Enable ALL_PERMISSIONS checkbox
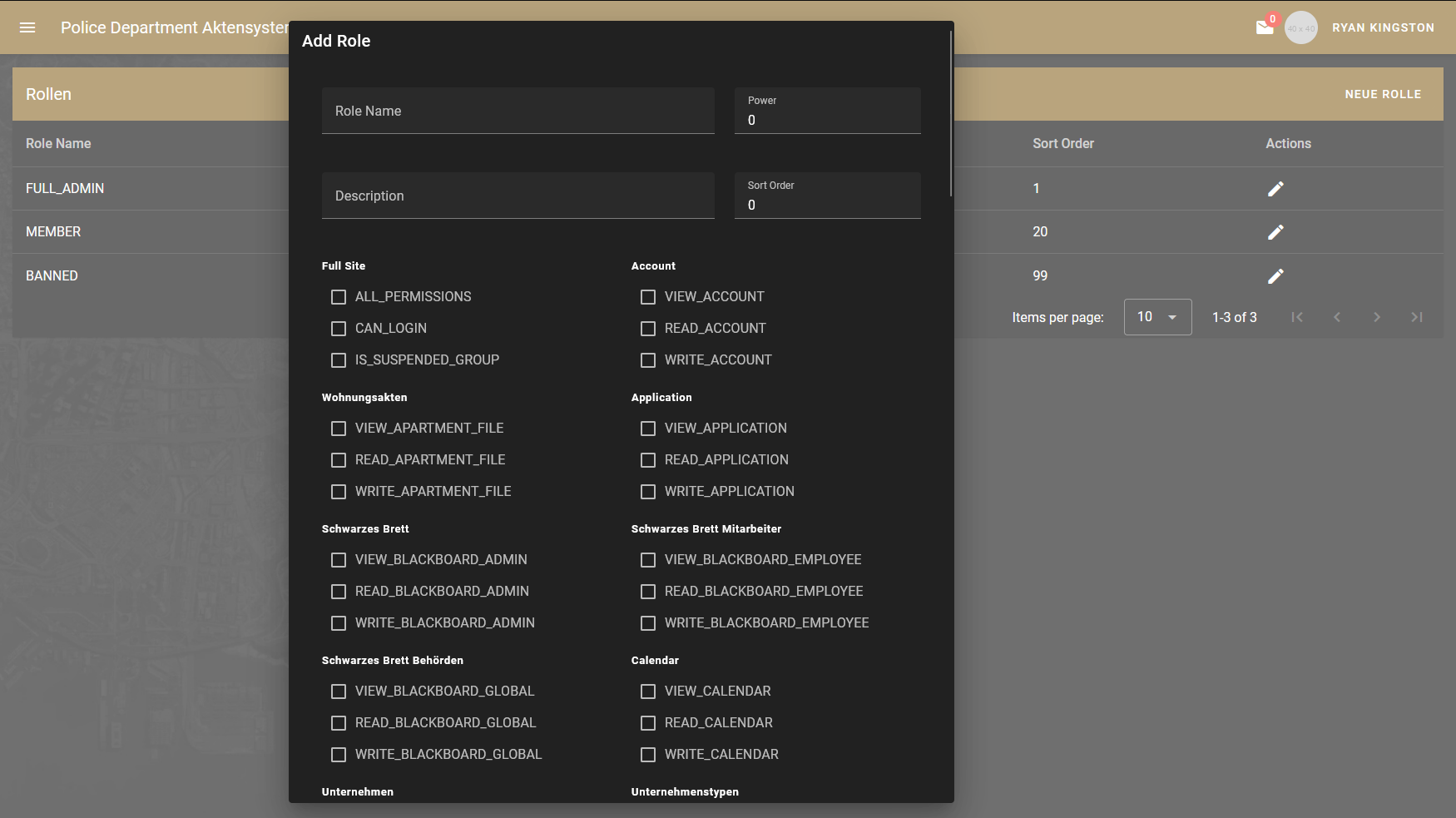 click(339, 297)
